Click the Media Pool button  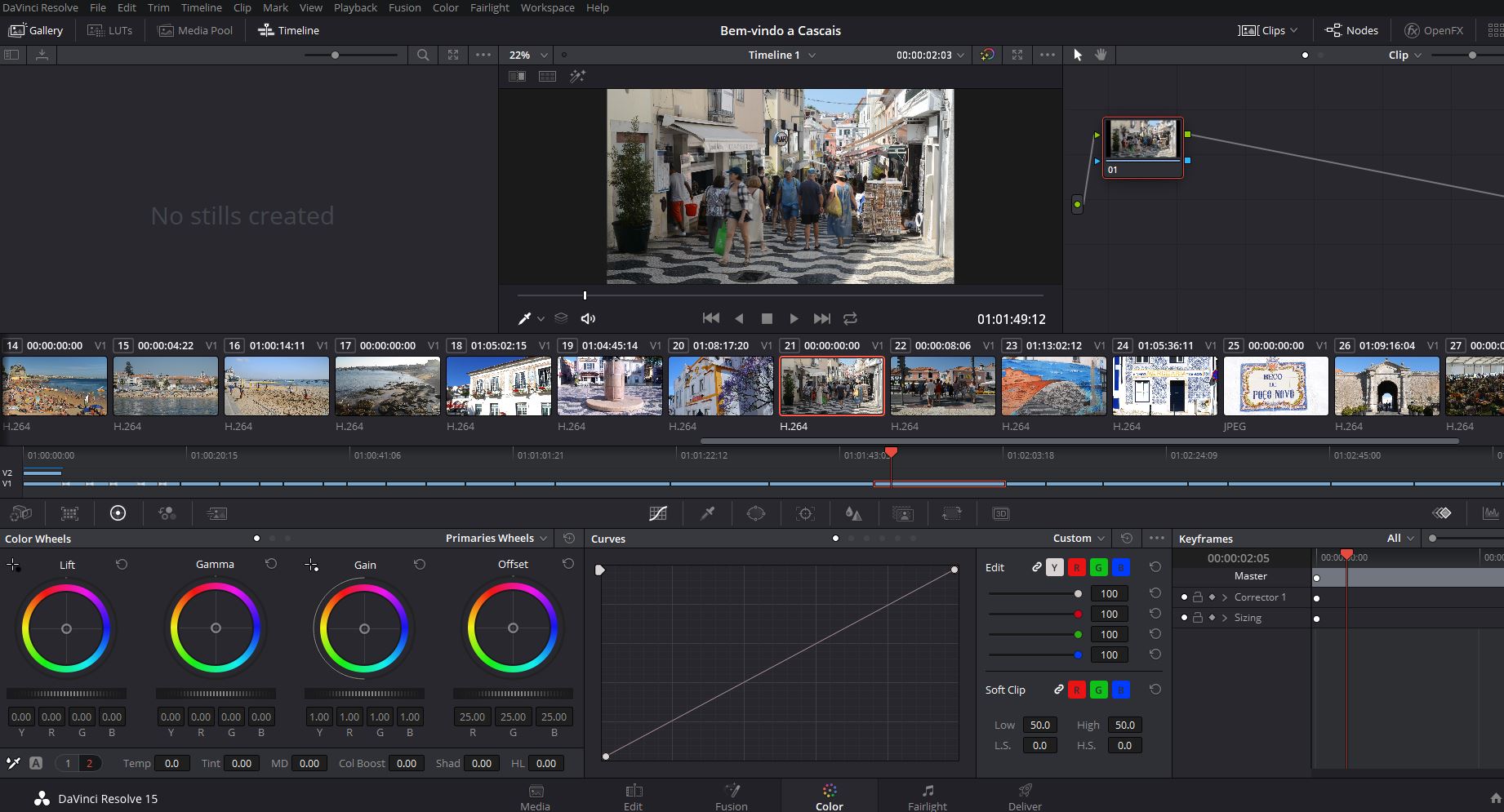[195, 30]
